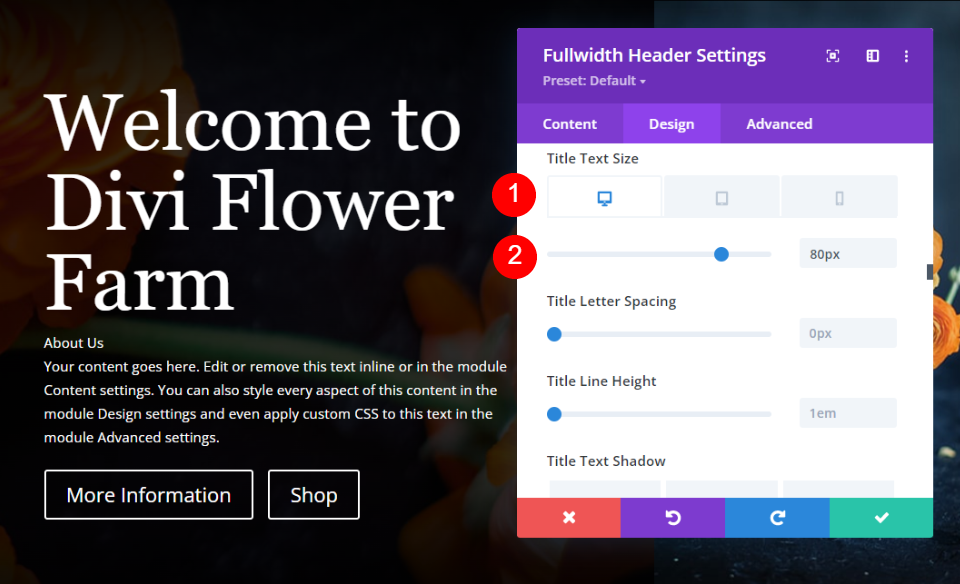
Task: Click the Title Text Size label
Action: click(593, 159)
